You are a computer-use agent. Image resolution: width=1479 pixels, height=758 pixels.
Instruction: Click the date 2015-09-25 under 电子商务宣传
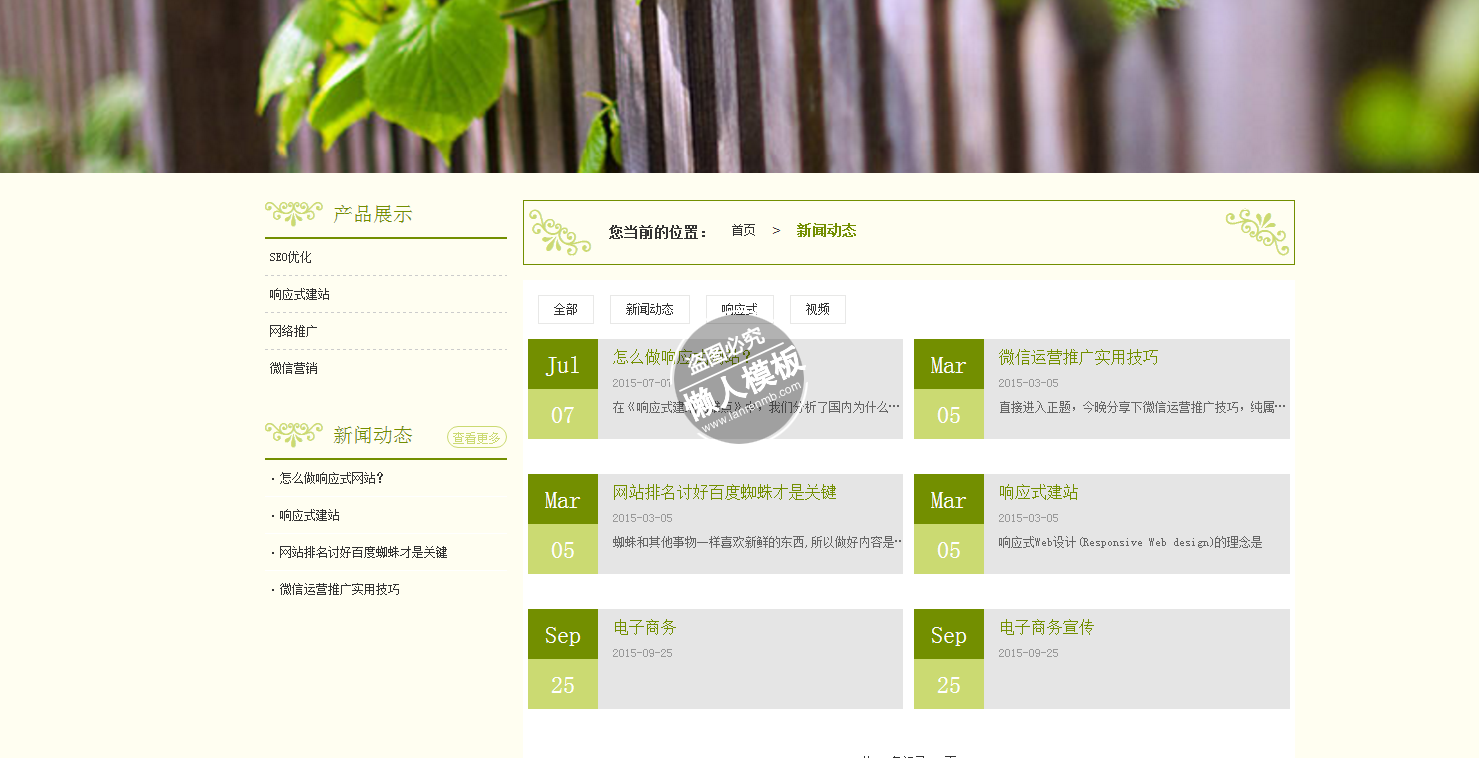[1028, 653]
